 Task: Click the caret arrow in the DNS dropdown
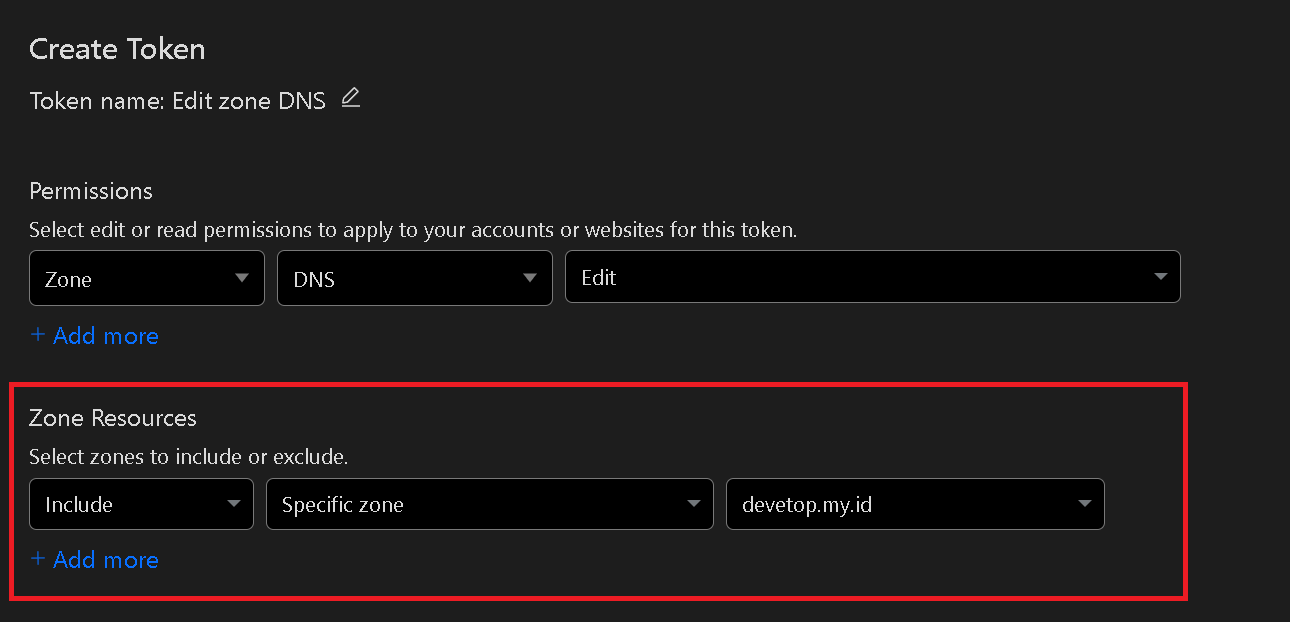click(x=530, y=278)
